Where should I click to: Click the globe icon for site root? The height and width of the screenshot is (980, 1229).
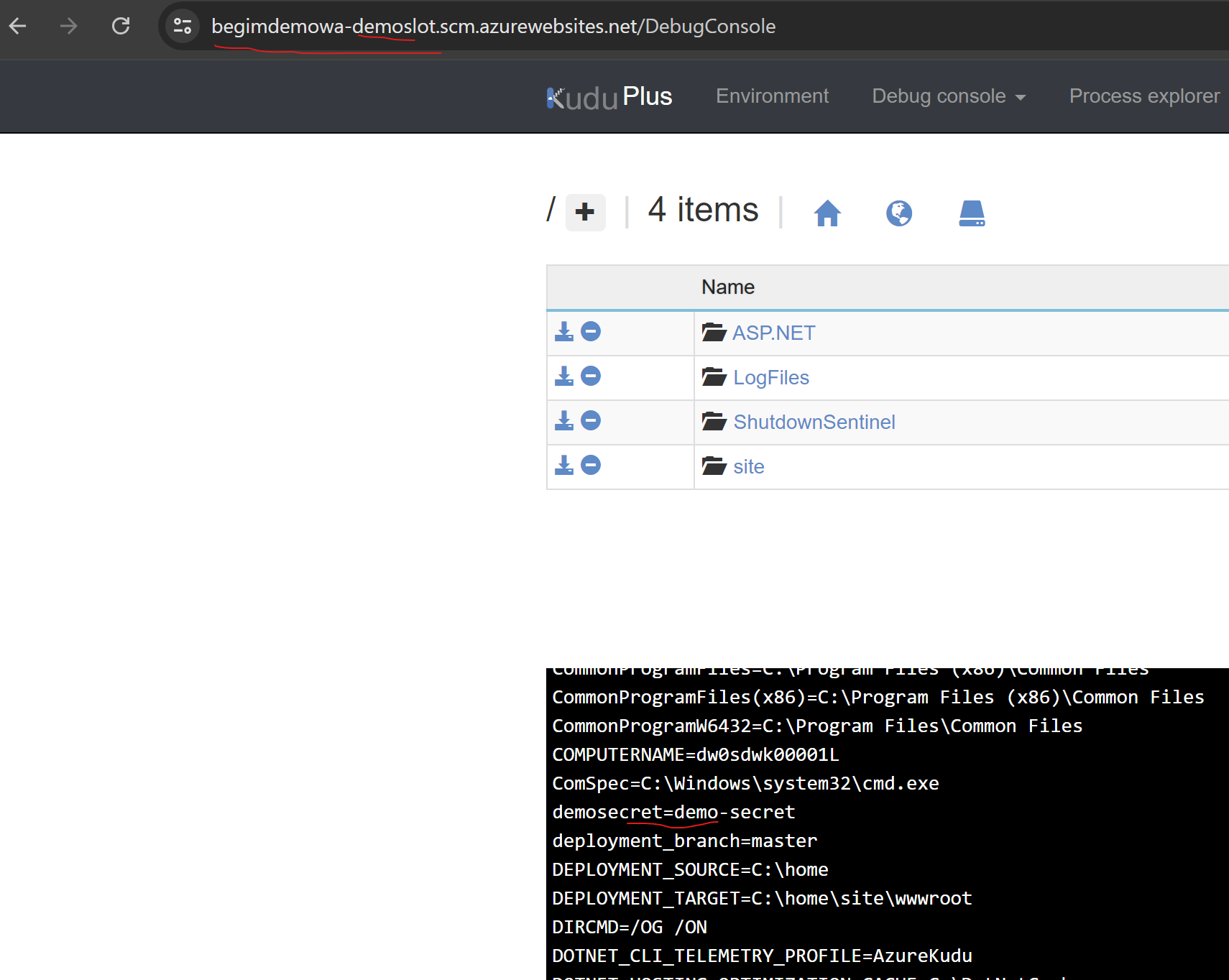[x=899, y=213]
